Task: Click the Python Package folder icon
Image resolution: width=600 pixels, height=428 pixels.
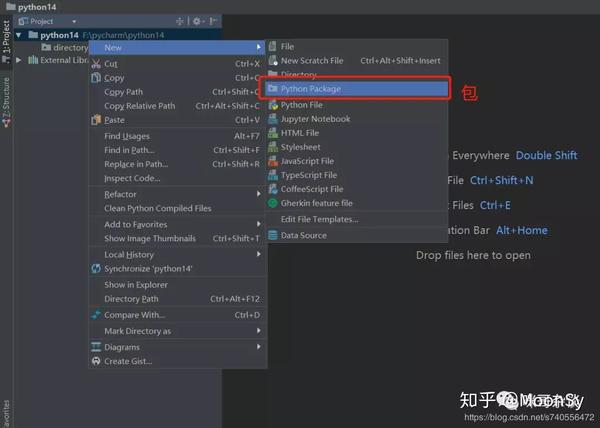Action: 272,88
